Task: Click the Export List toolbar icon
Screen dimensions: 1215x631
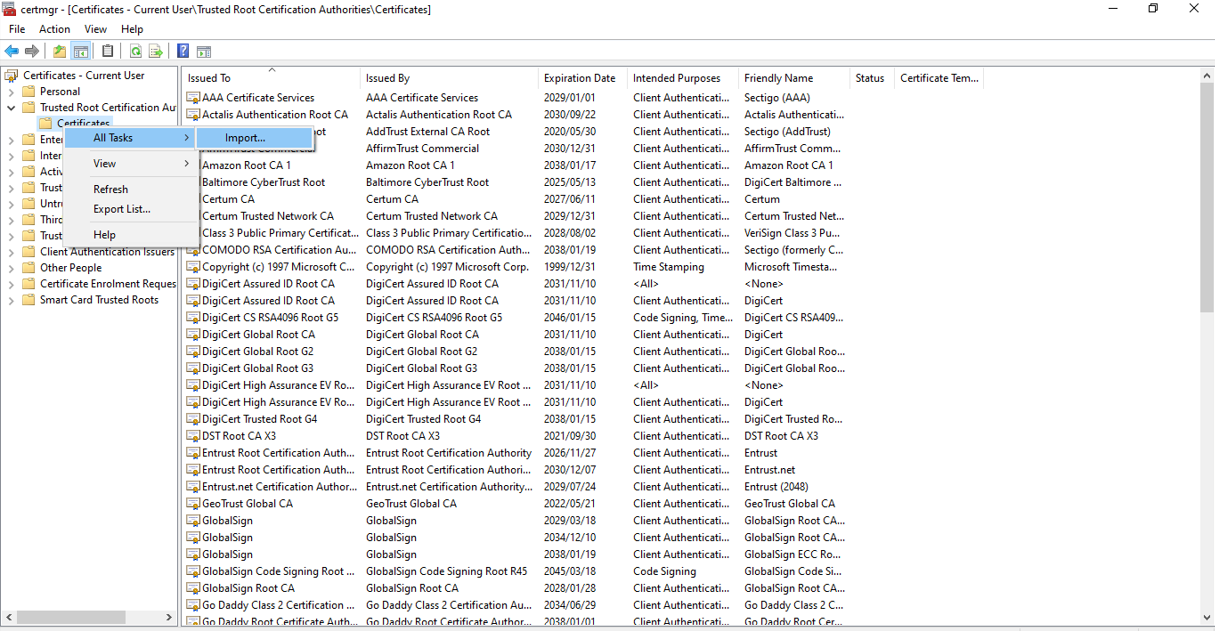Action: (156, 51)
